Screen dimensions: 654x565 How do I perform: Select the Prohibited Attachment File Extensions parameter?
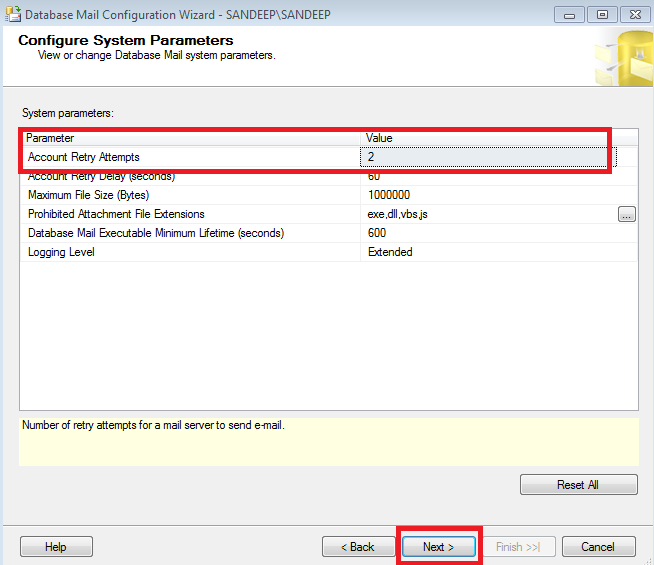point(190,214)
